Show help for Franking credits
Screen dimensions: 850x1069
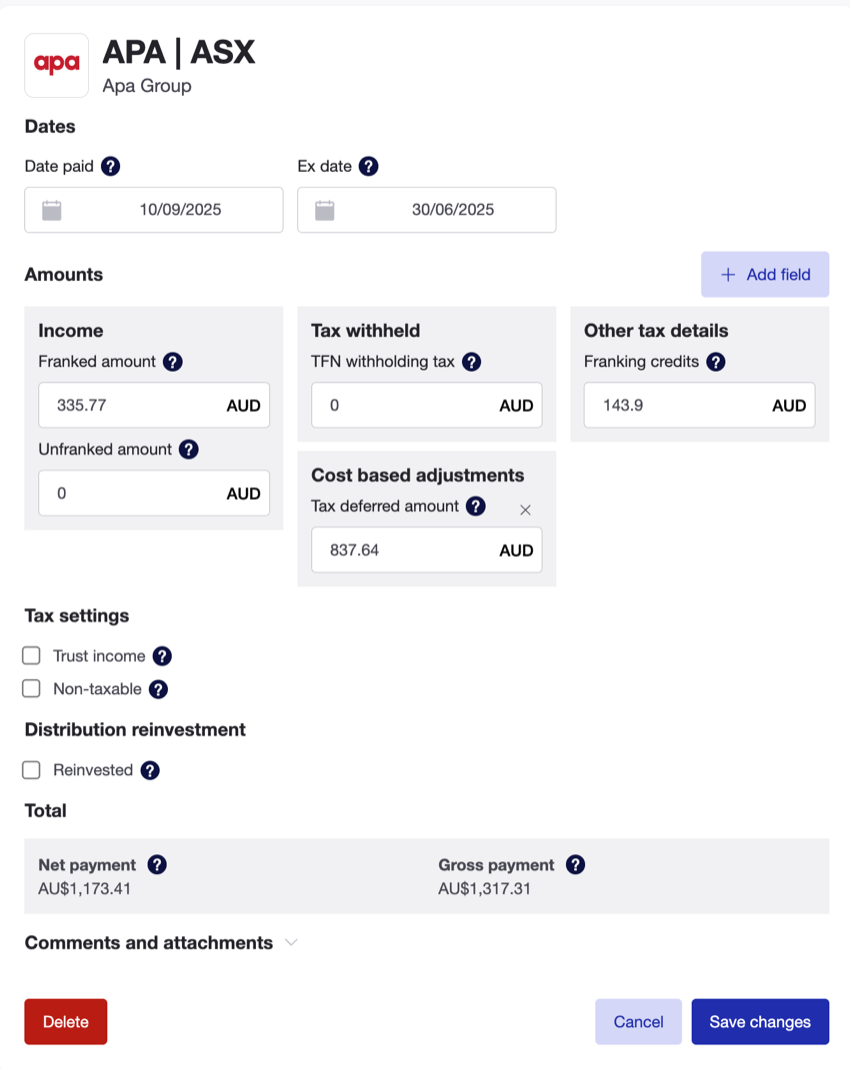click(716, 362)
